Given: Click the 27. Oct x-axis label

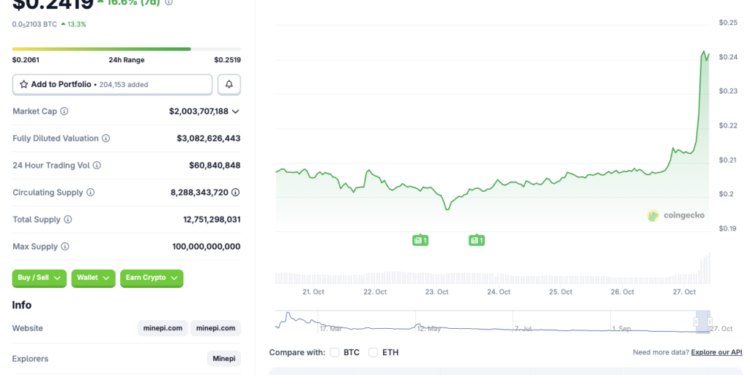Looking at the screenshot, I should coord(684,292).
